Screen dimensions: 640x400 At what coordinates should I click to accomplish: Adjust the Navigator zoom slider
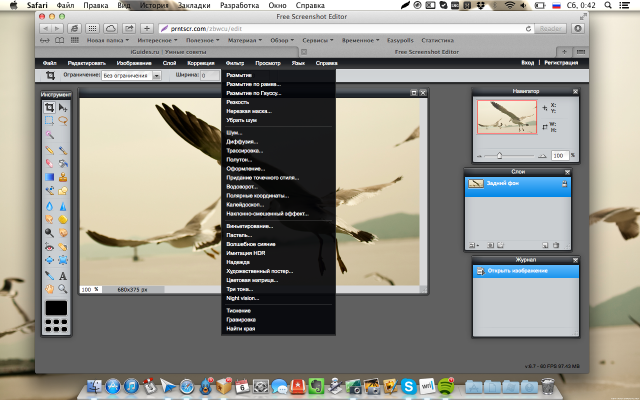pyautogui.click(x=500, y=155)
